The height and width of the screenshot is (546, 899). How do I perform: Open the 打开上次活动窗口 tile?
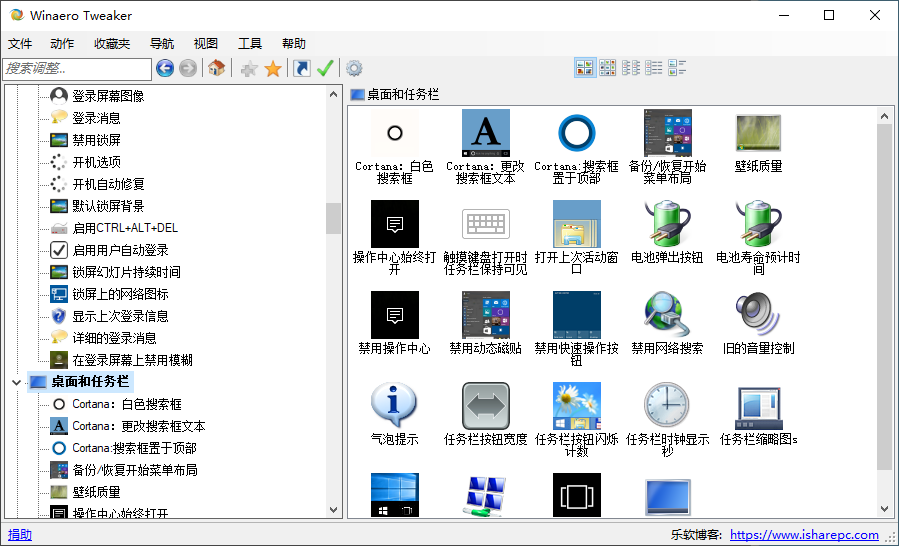(576, 237)
